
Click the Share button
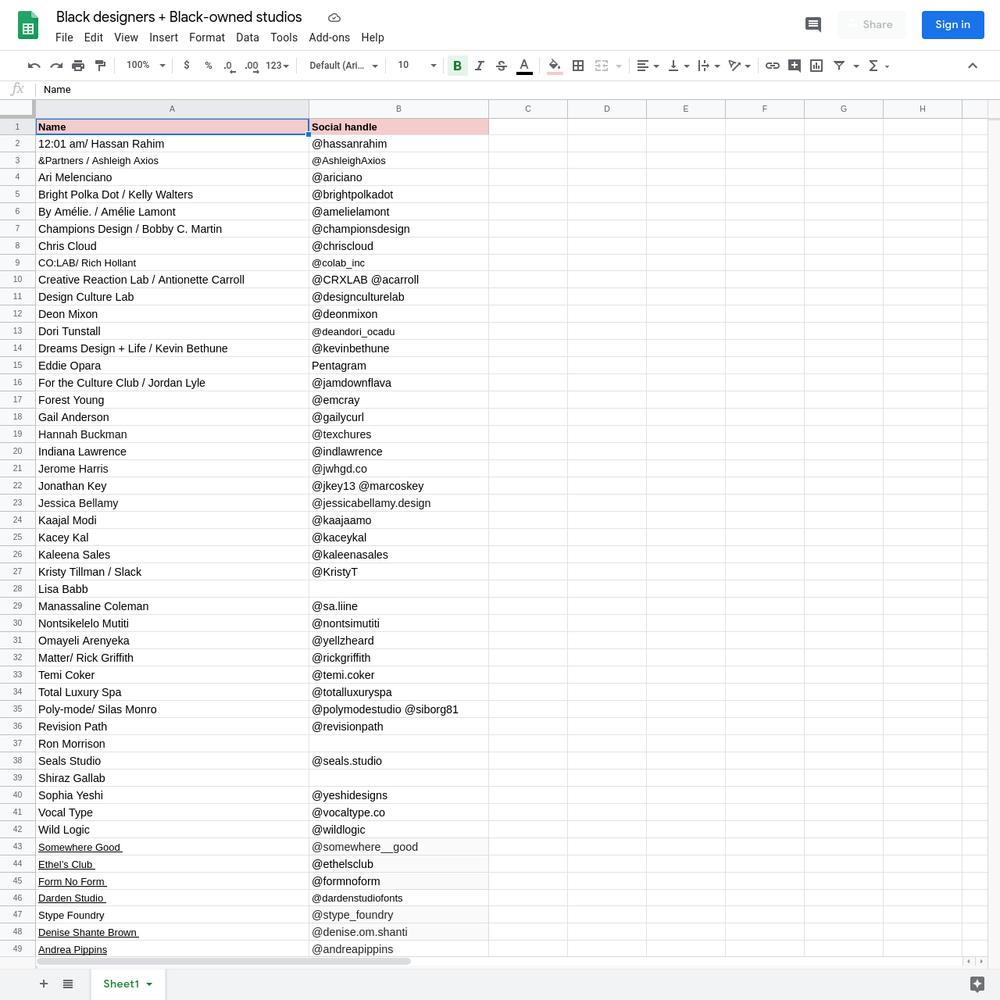pyautogui.click(x=871, y=25)
